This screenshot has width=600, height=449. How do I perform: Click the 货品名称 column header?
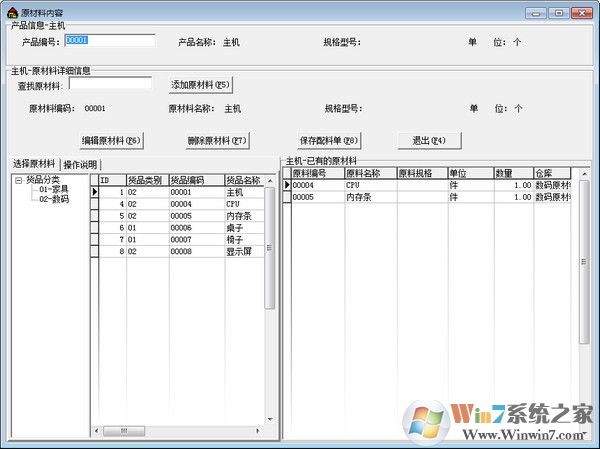pos(244,180)
